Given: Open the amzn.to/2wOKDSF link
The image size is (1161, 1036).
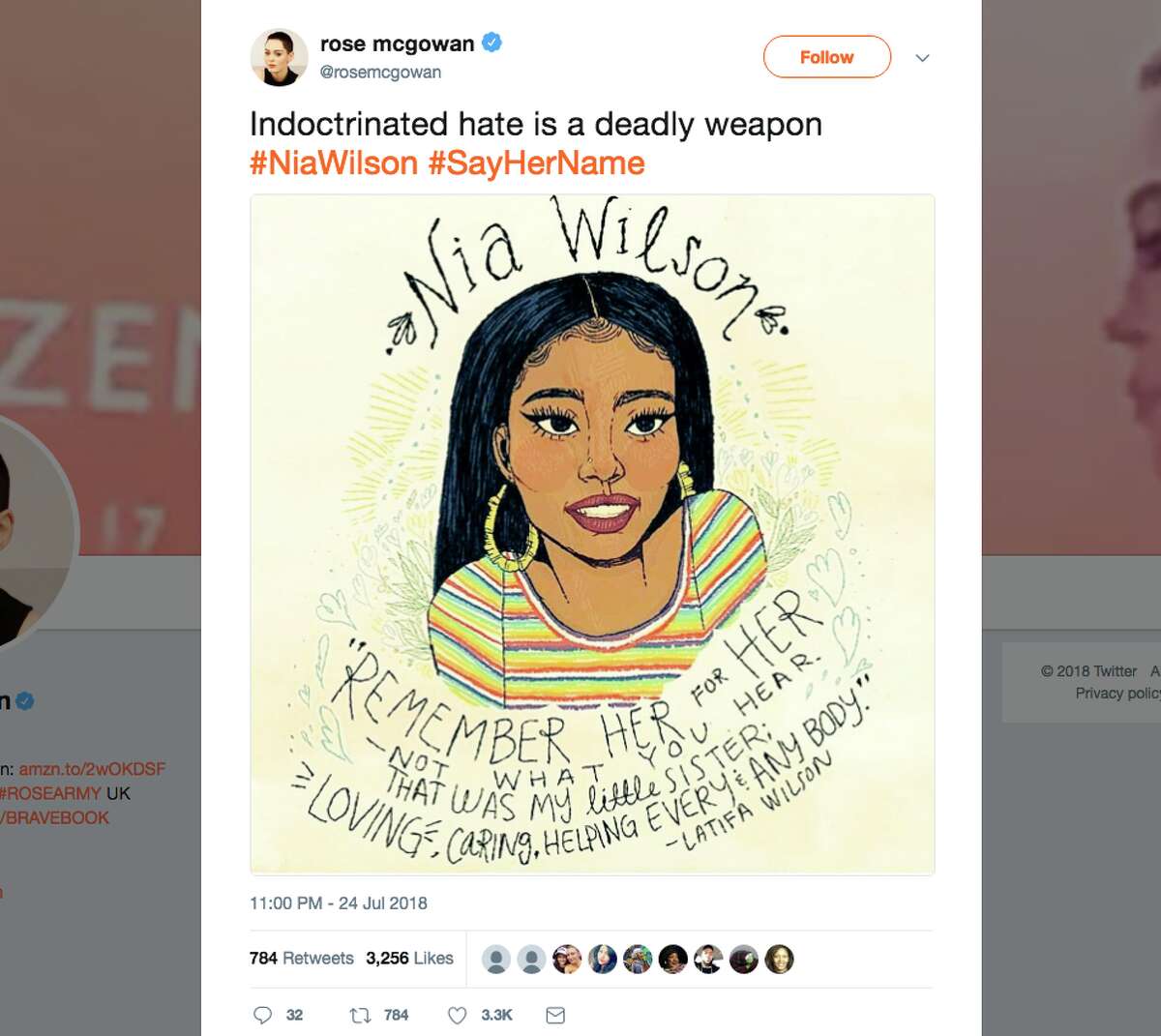Looking at the screenshot, I should click(x=92, y=770).
